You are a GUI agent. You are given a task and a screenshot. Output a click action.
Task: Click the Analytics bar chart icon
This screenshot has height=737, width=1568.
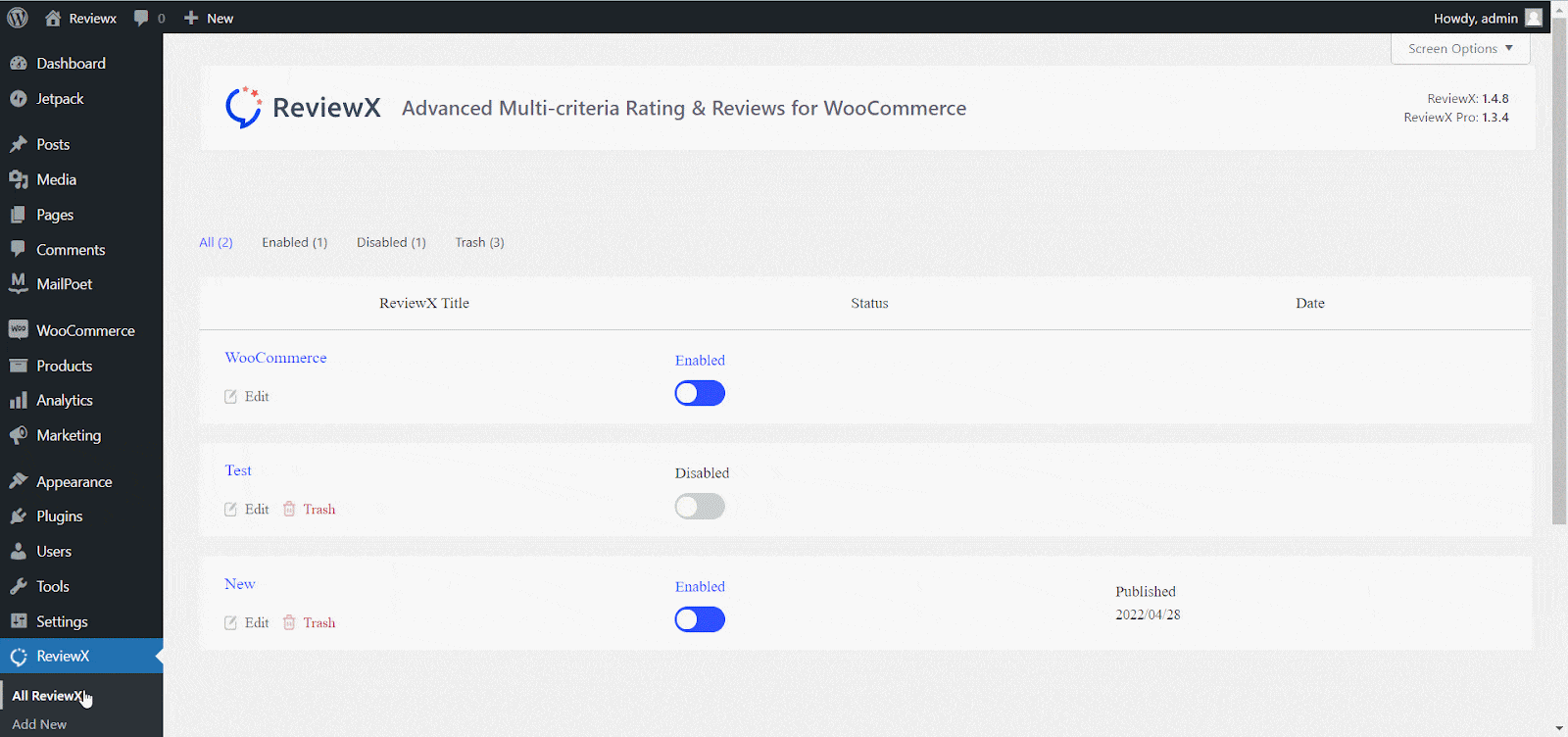(x=18, y=400)
